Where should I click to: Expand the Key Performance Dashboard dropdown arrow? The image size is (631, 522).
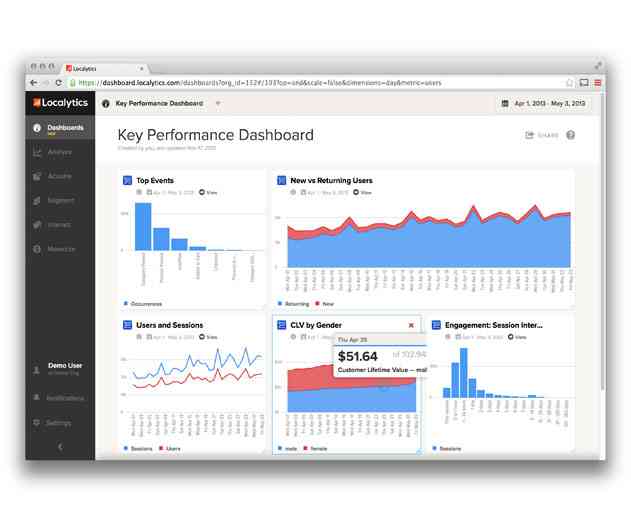coord(218,103)
